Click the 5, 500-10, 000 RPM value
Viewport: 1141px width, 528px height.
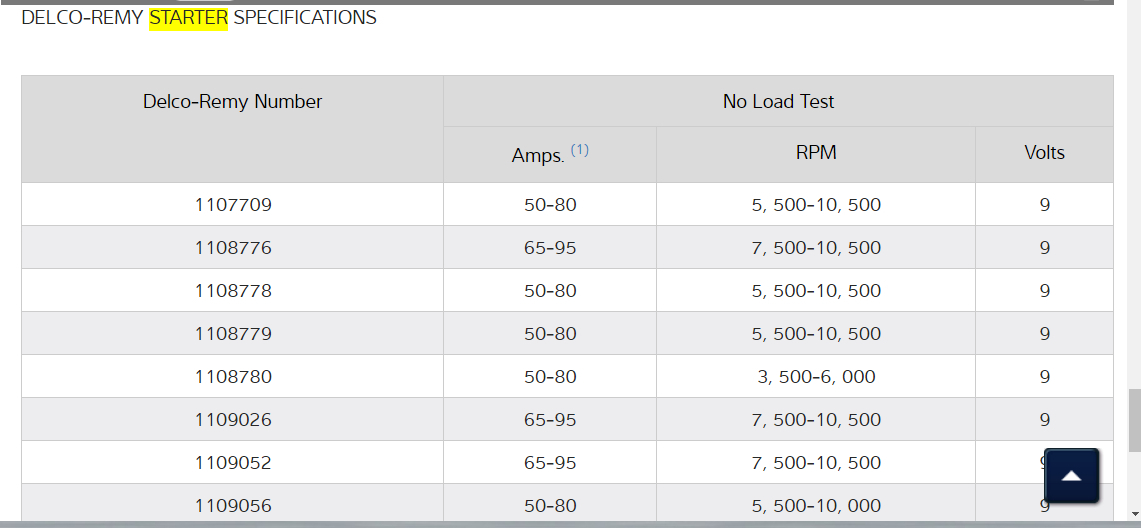click(816, 506)
